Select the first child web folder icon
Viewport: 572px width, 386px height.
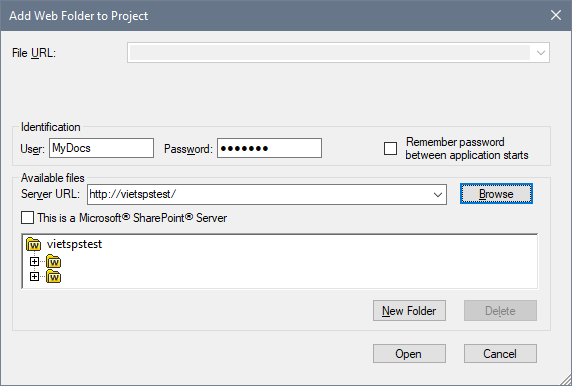click(x=54, y=261)
